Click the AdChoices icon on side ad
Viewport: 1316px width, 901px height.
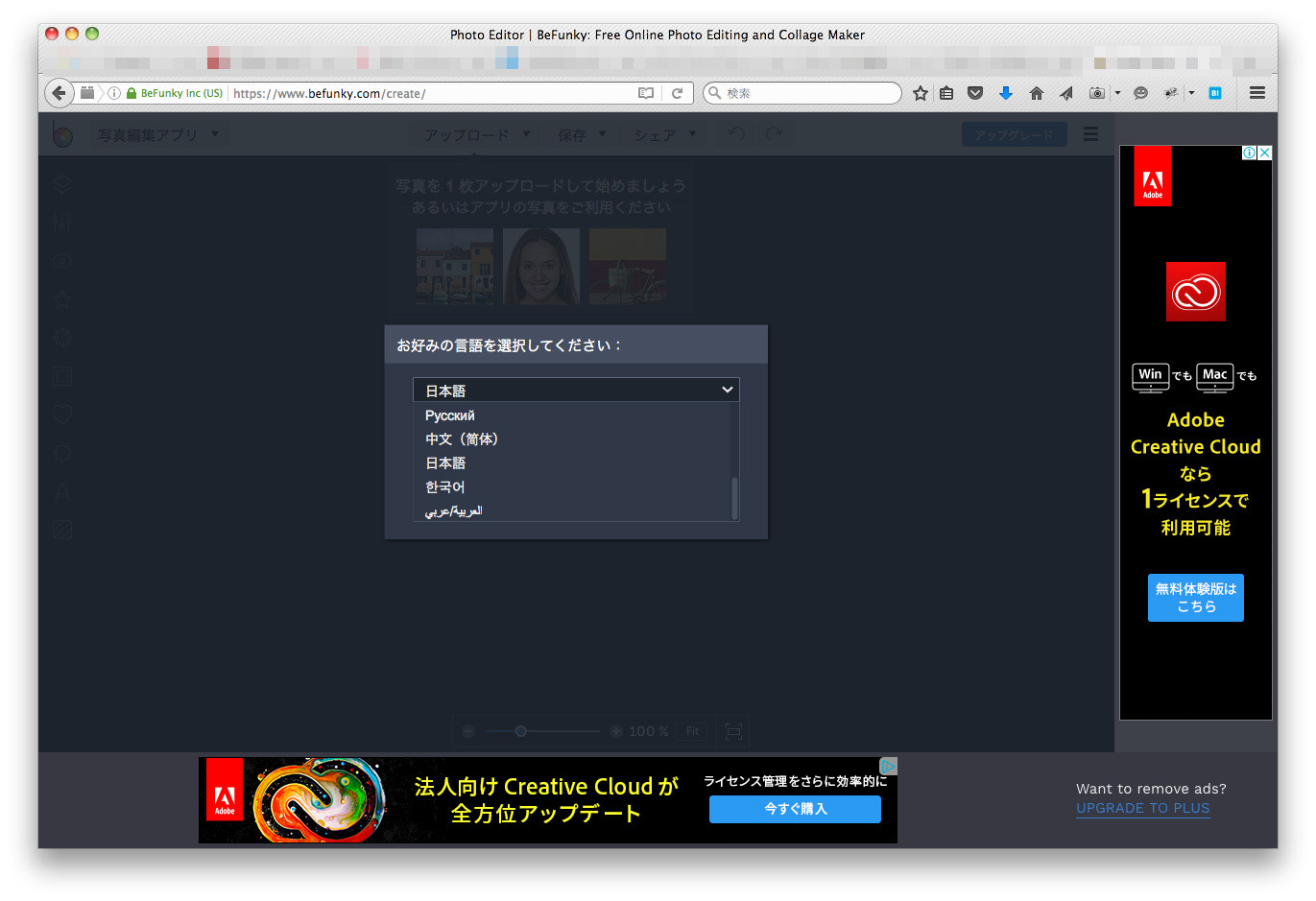(x=1250, y=153)
